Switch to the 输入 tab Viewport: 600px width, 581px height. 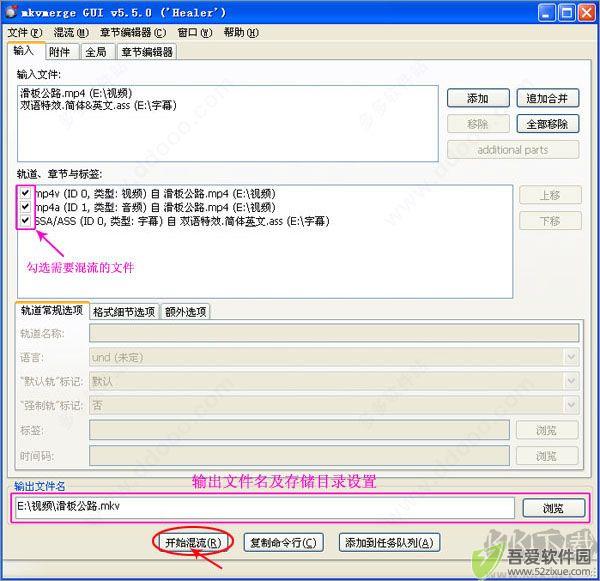point(25,51)
